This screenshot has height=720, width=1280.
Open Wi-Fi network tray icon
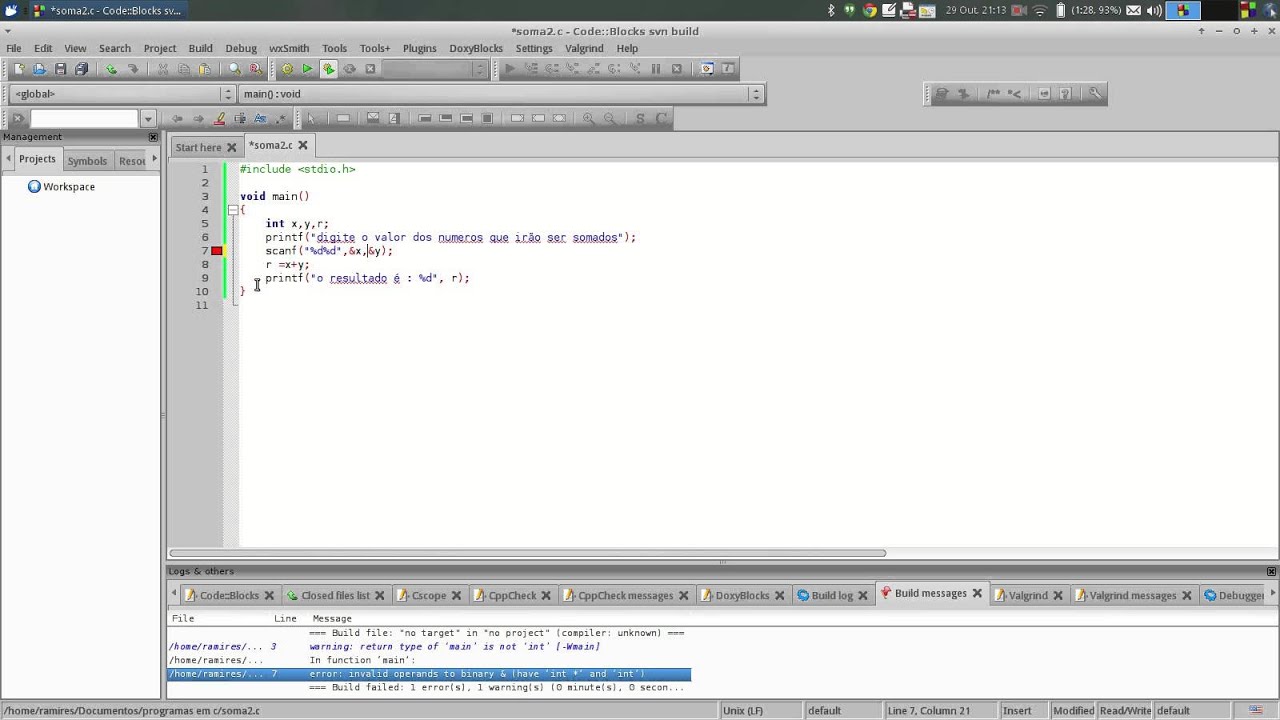point(1040,10)
